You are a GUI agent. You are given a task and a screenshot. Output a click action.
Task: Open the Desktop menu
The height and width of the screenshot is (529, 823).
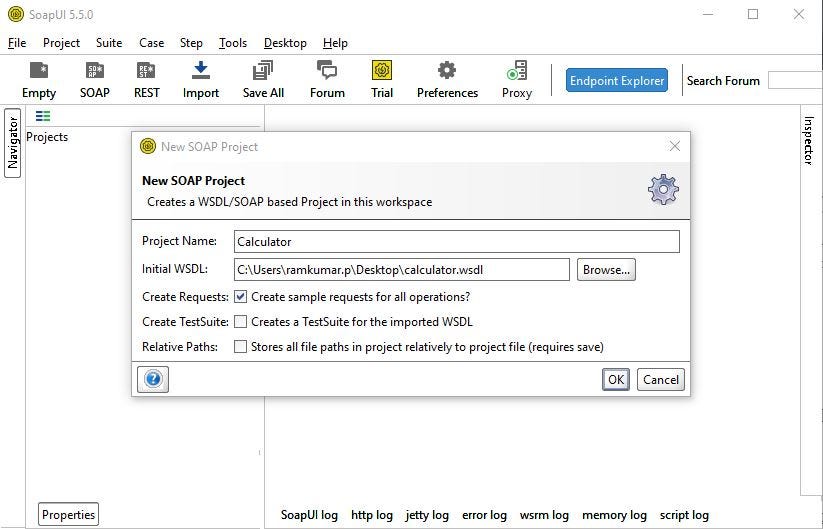[285, 43]
